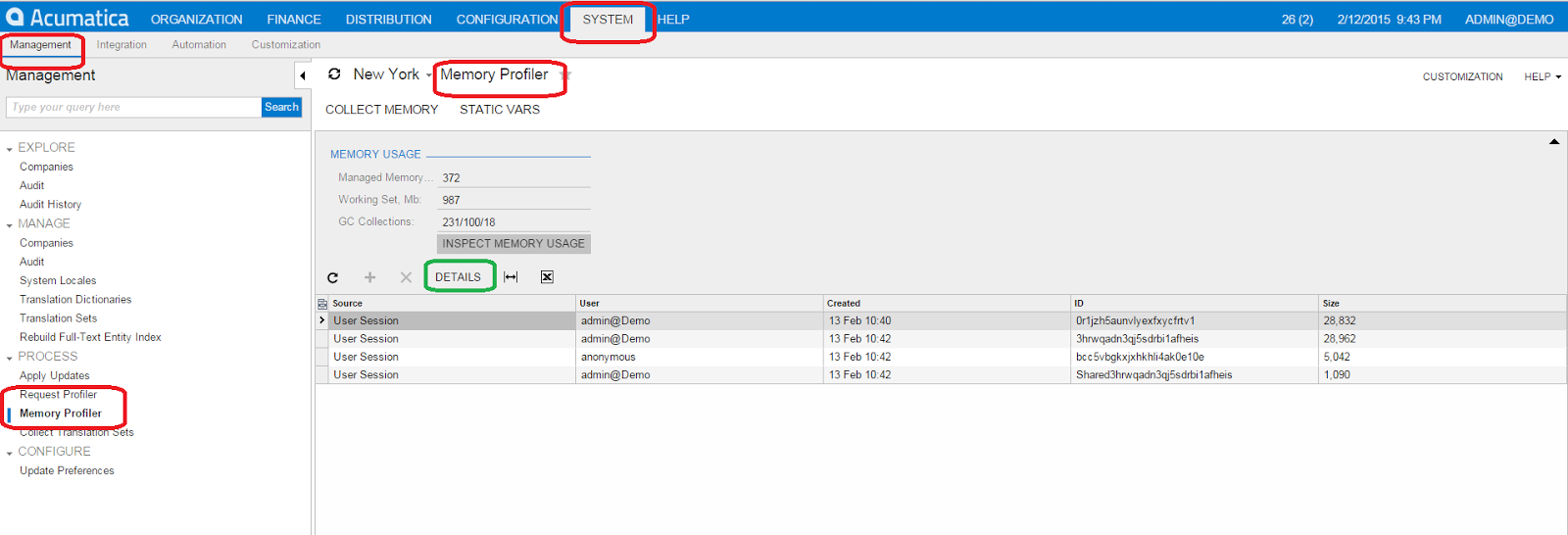Click the Working Set Mb field
This screenshot has width=1568, height=535.
pyautogui.click(x=514, y=200)
